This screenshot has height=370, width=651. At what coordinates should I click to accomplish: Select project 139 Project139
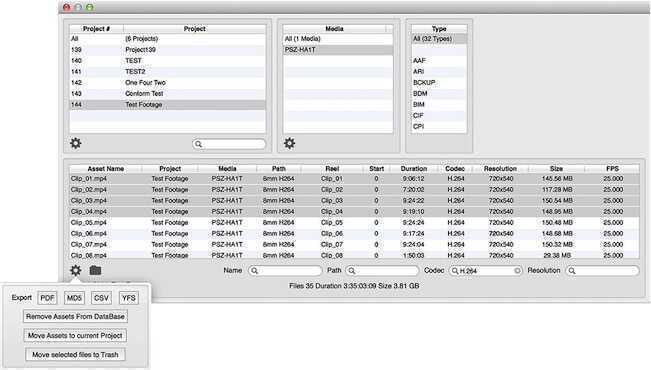[168, 50]
